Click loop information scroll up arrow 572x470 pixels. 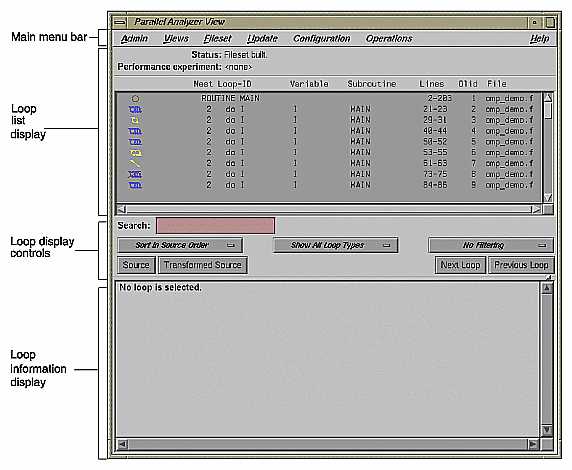(546, 288)
